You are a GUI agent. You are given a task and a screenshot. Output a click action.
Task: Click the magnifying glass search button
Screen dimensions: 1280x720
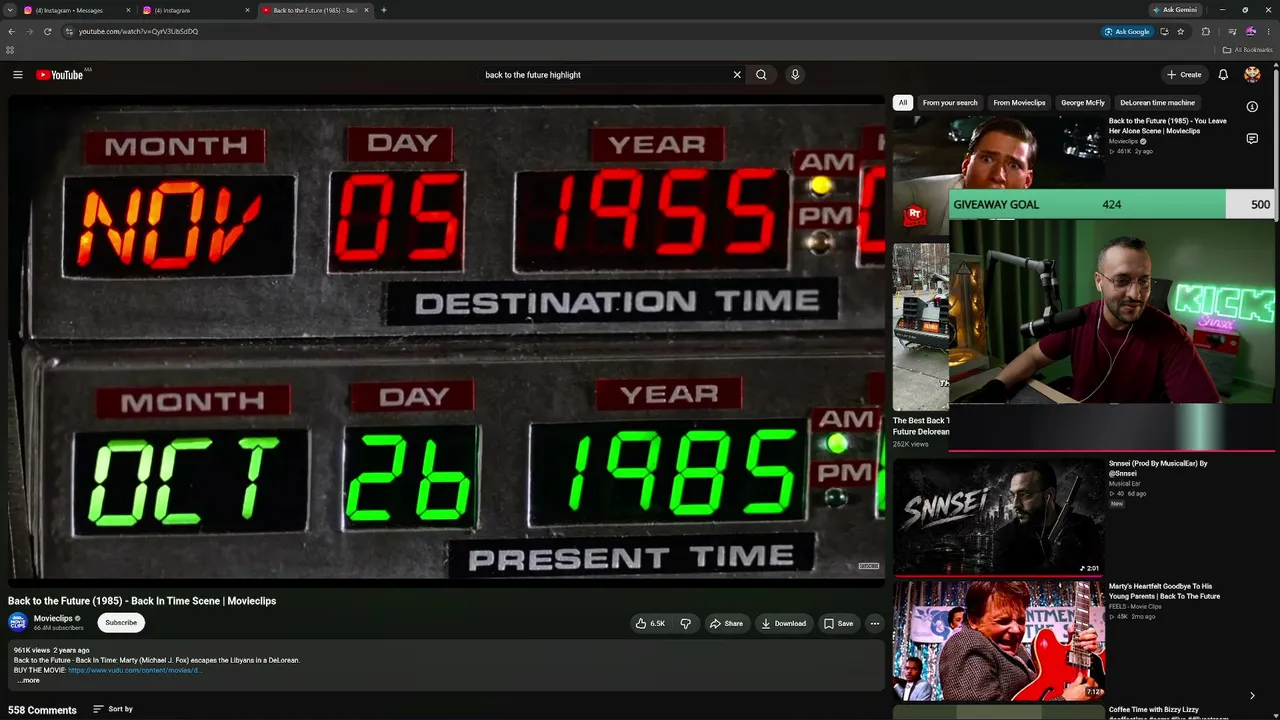(761, 75)
